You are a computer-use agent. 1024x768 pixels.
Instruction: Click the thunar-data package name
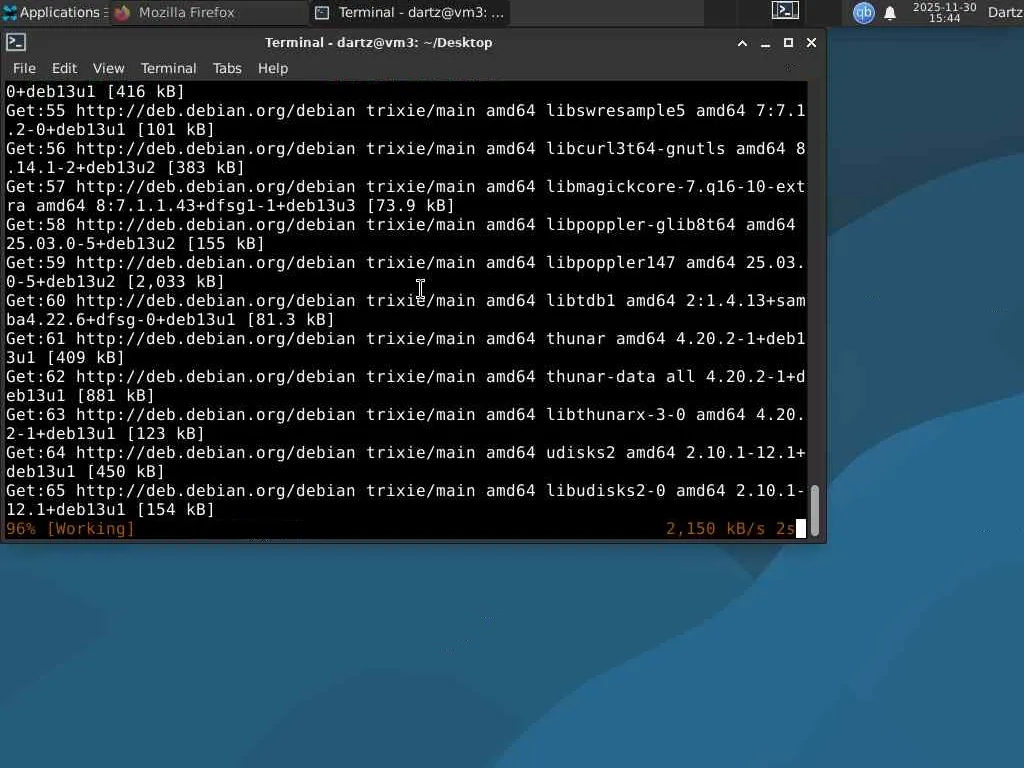[600, 377]
